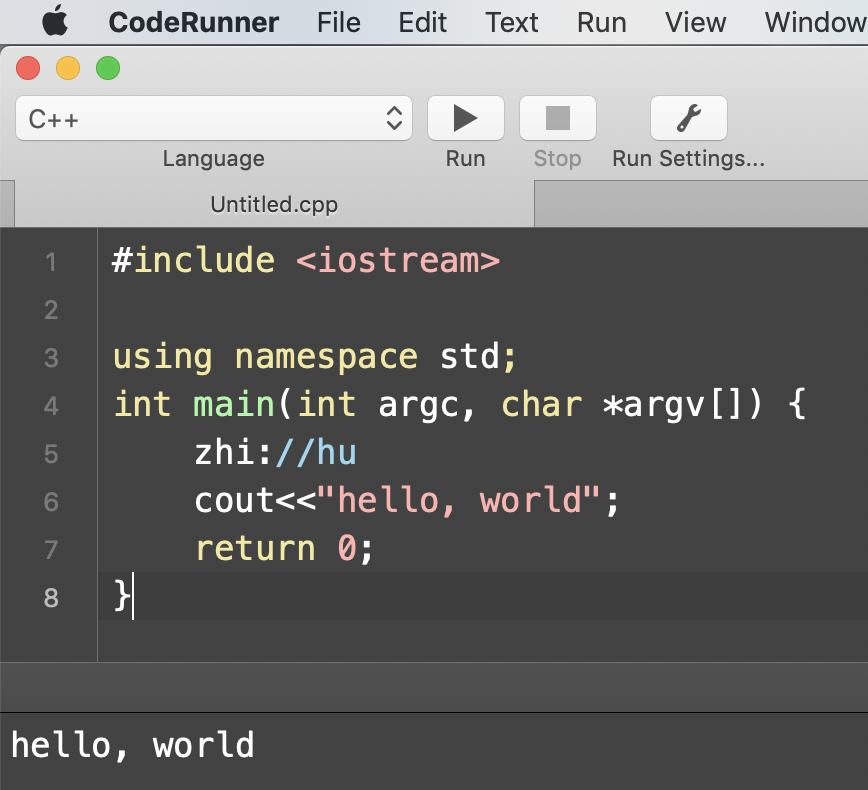This screenshot has height=790, width=868.
Task: Open the CodeRunner application menu
Action: 194,23
